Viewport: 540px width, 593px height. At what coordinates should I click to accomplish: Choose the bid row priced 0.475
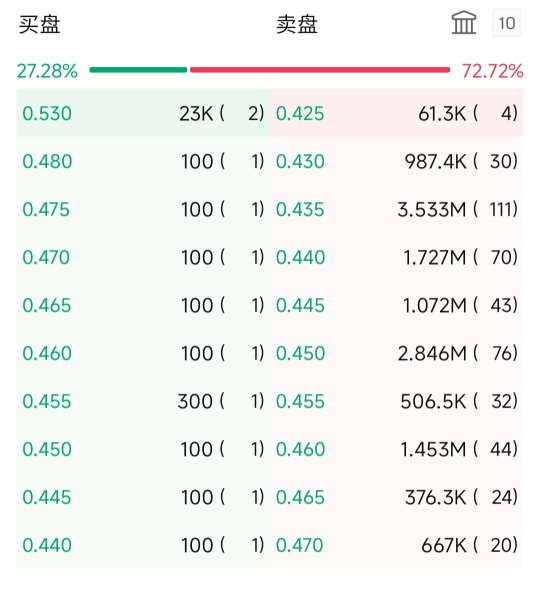click(143, 210)
